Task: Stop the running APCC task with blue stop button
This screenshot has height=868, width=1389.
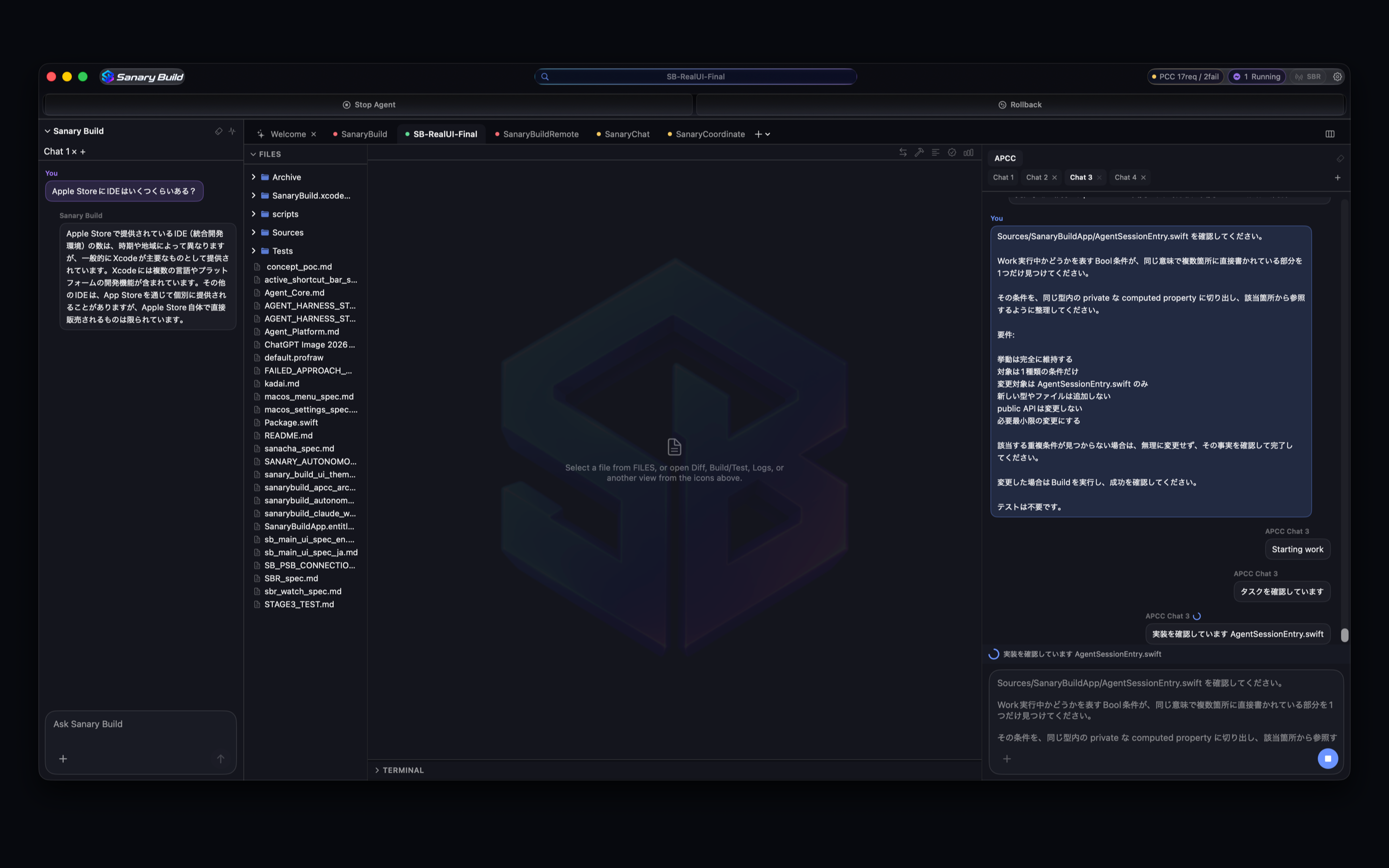Action: 1328,759
